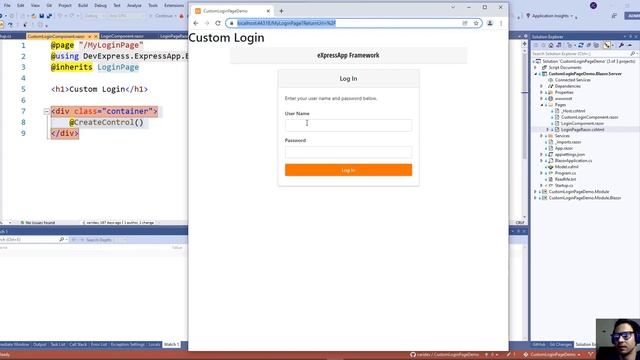Switch to the Git Changes tab
The image size is (640, 360).
click(560, 345)
